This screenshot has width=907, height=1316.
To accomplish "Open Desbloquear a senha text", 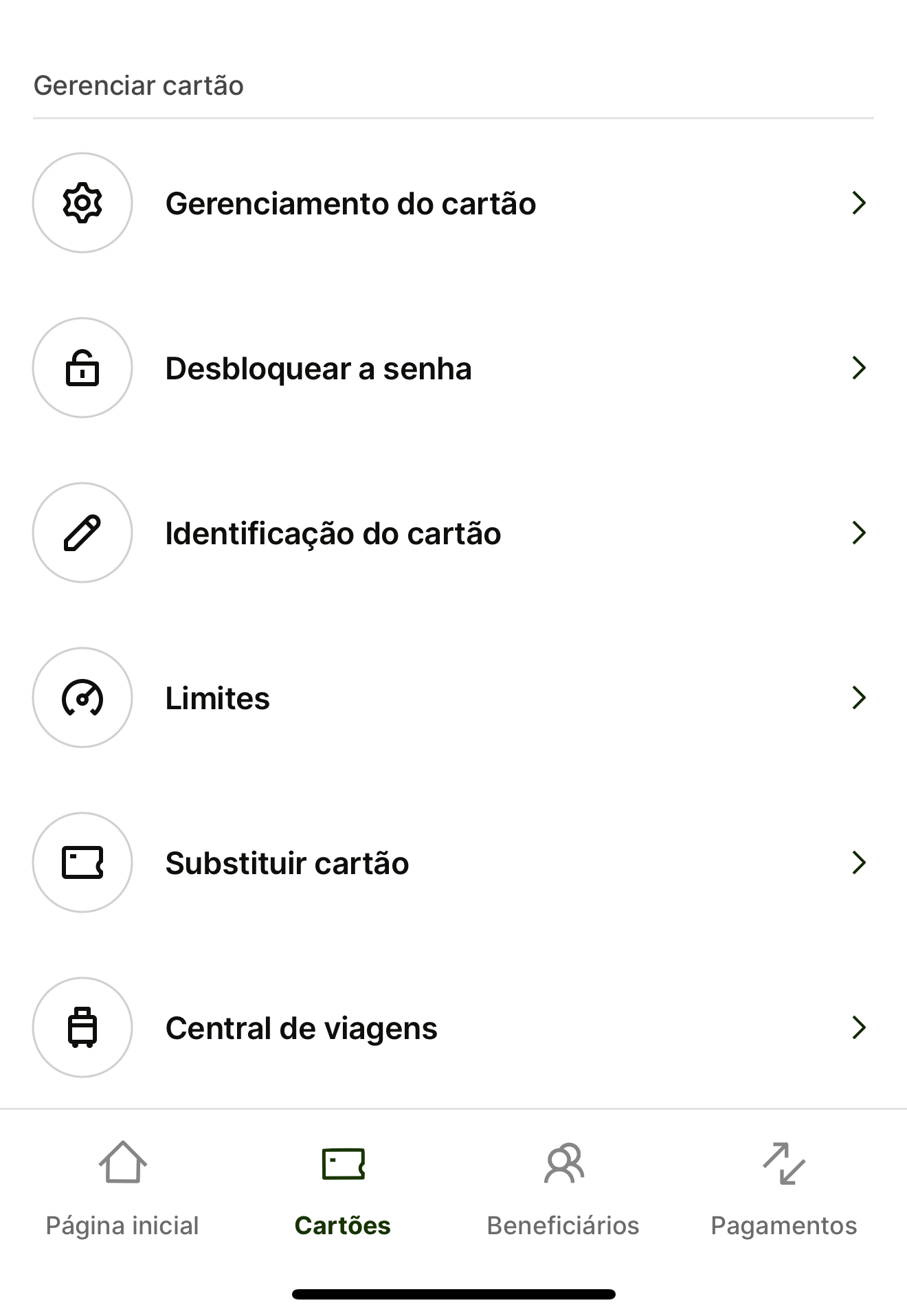I will click(319, 369).
